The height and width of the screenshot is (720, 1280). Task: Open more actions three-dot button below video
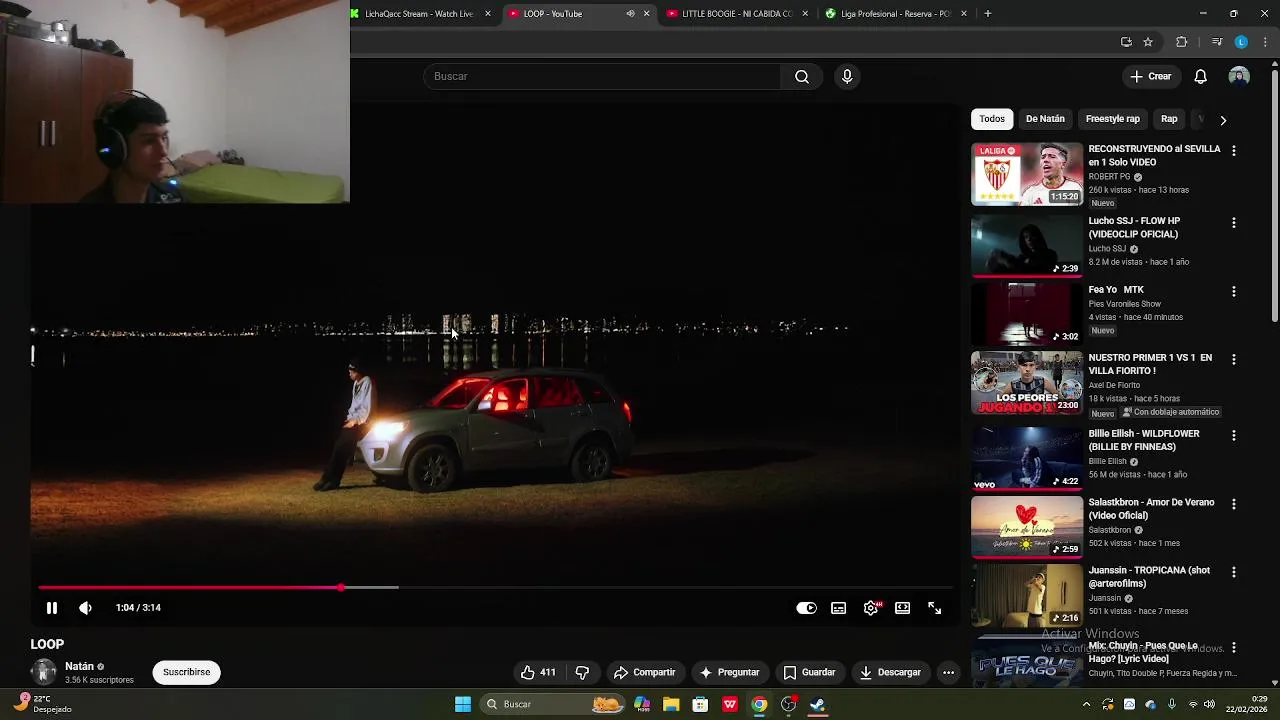pyautogui.click(x=948, y=672)
